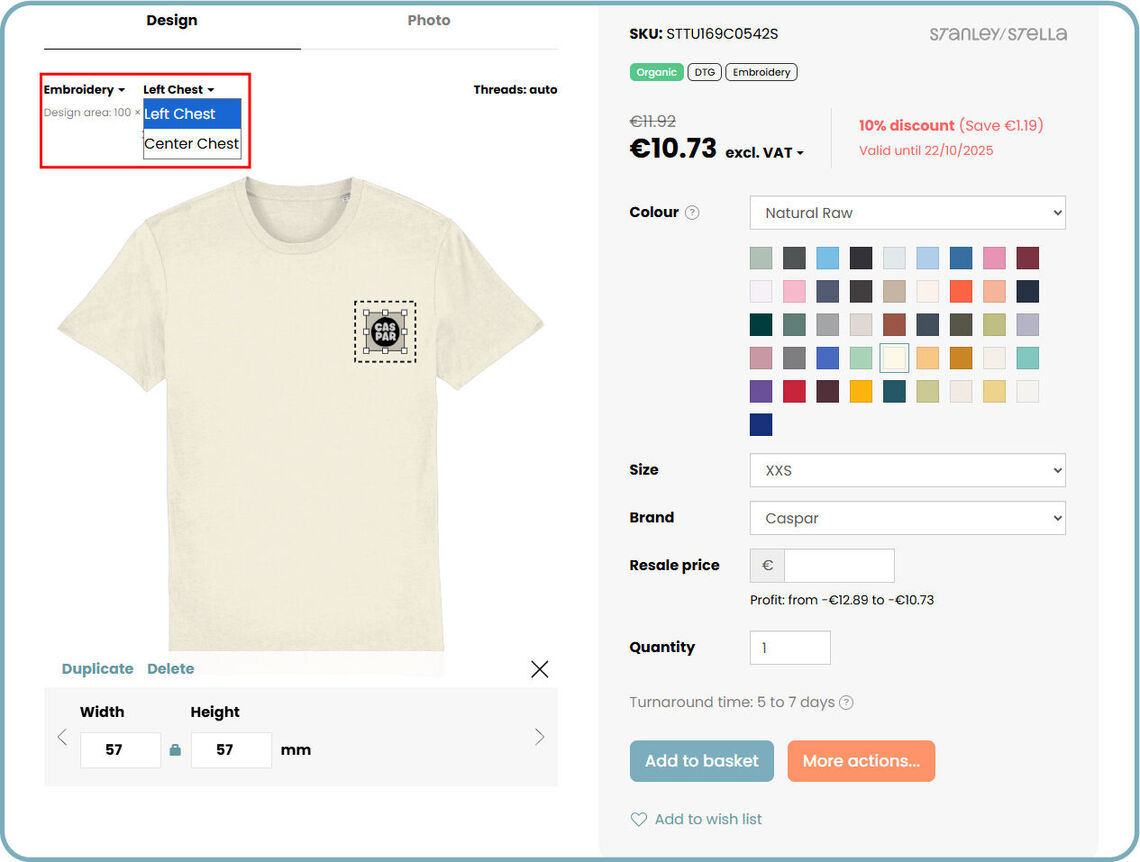Click the Stanley/Stella brand logo
The width and height of the screenshot is (1140, 862).
coord(998,34)
